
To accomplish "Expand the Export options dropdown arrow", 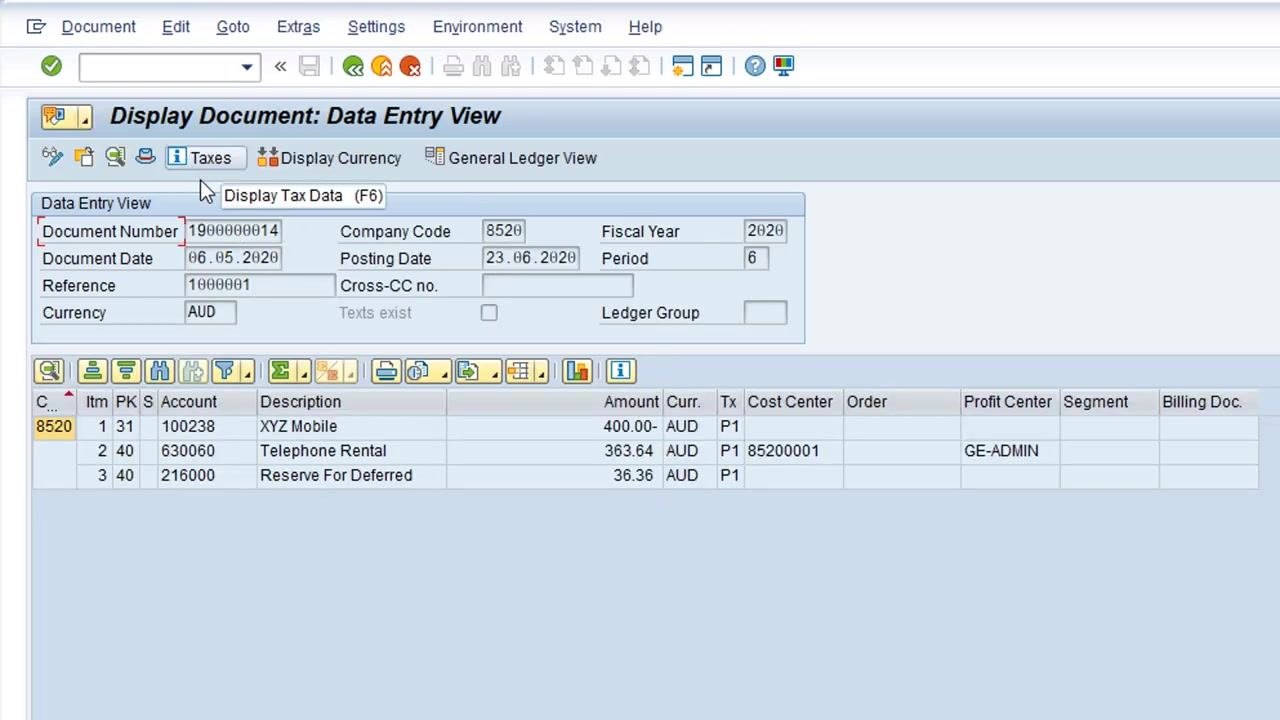I will click(494, 372).
